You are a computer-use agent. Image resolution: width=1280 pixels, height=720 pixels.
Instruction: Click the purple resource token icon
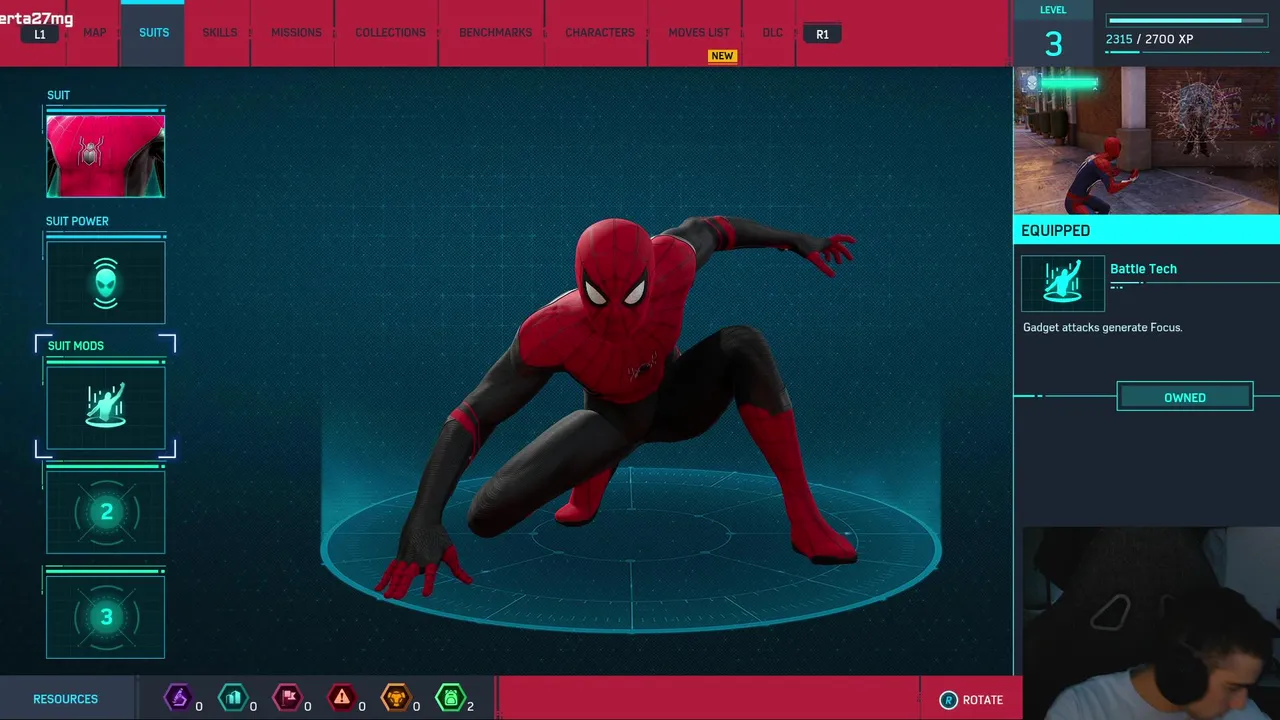click(x=178, y=697)
